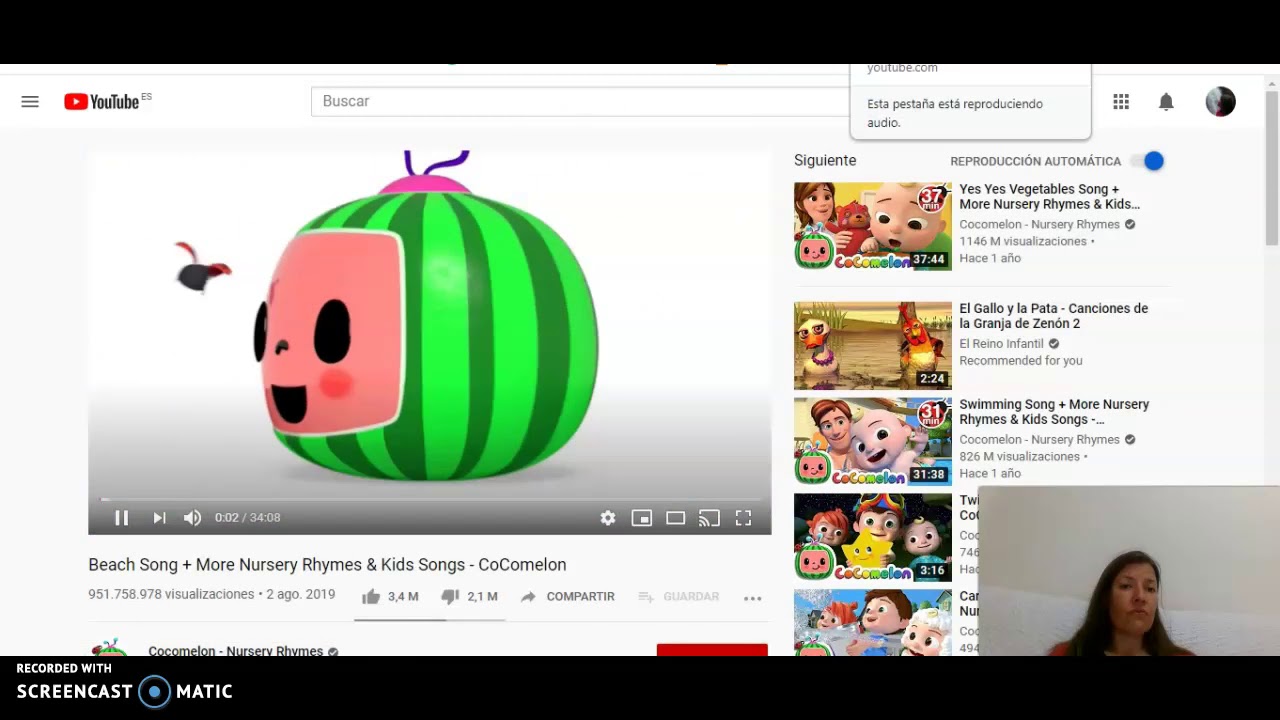Click the Beach Song video title text
Viewport: 1280px width, 720px height.
327,564
